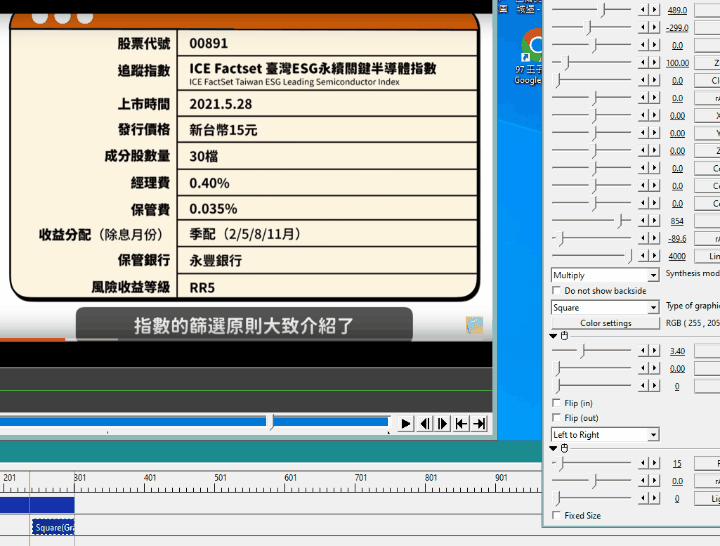Decrease the 489.0 value with left arrow
The width and height of the screenshot is (720, 546).
point(643,10)
